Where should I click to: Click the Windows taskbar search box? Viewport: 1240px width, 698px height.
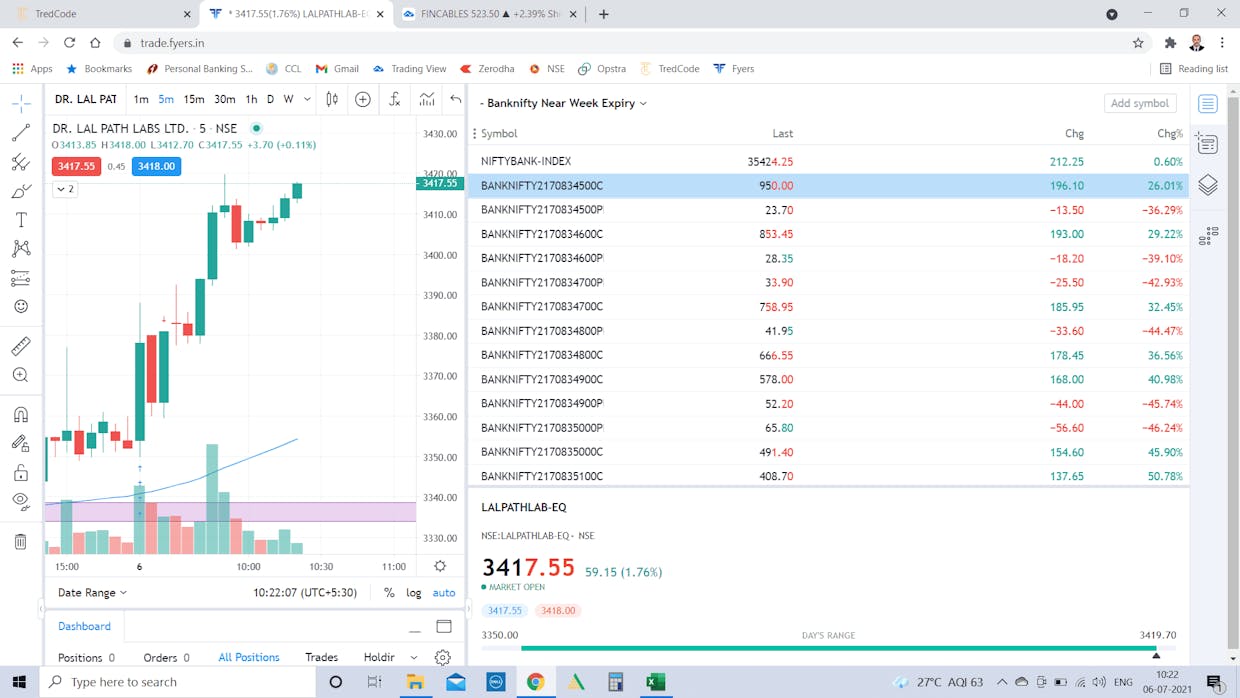pyautogui.click(x=176, y=682)
